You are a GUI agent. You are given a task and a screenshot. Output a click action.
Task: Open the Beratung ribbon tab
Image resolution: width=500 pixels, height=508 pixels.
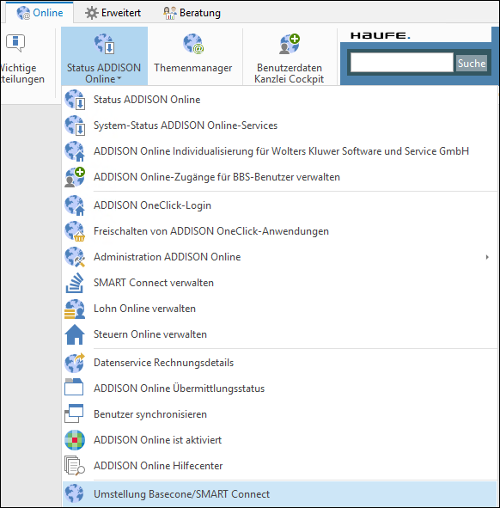[192, 13]
